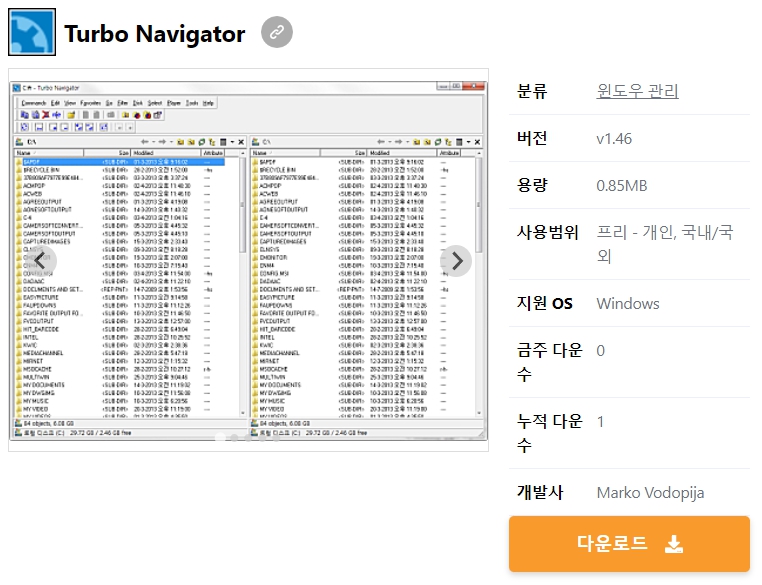762x585 pixels.
Task: Show the previous screenshot with left arrow
Action: point(41,261)
